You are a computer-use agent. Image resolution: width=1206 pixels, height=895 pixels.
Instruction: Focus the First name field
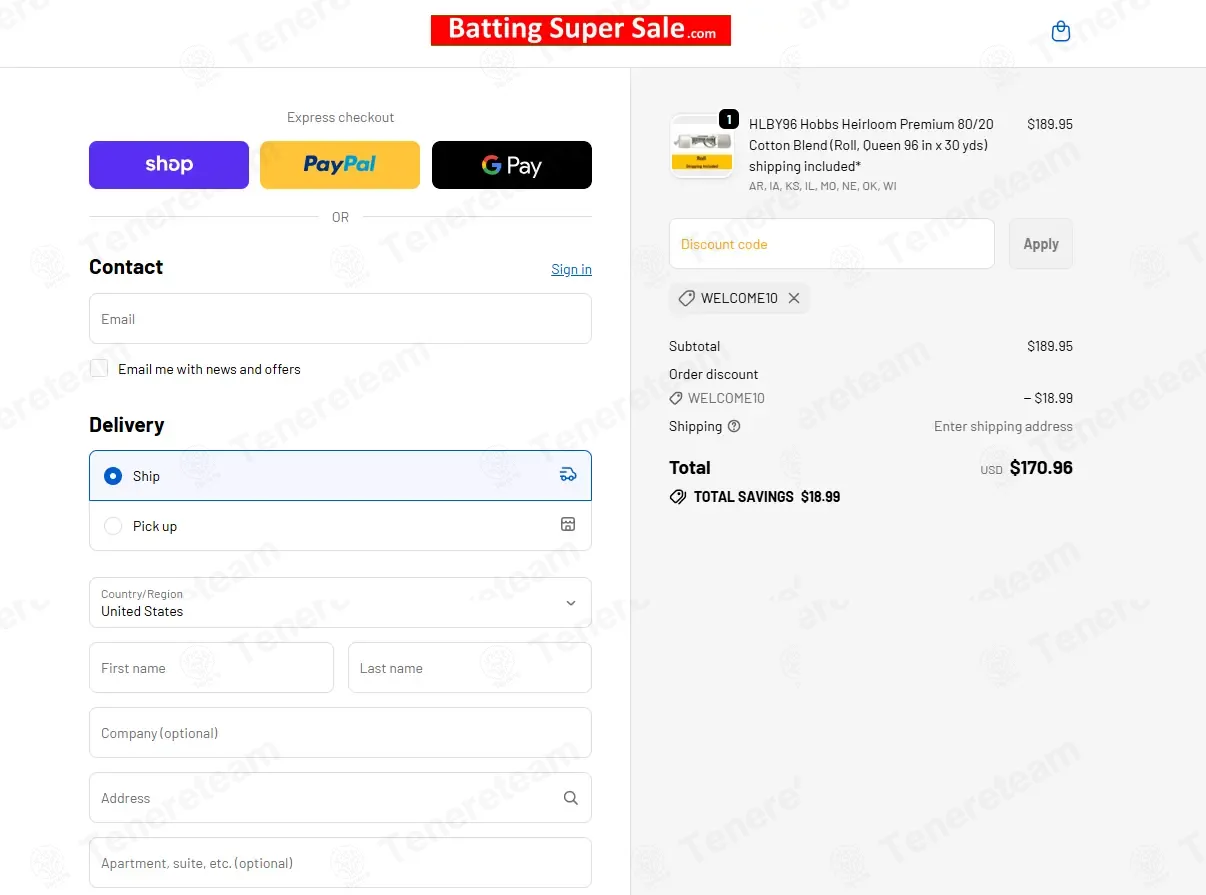tap(211, 667)
